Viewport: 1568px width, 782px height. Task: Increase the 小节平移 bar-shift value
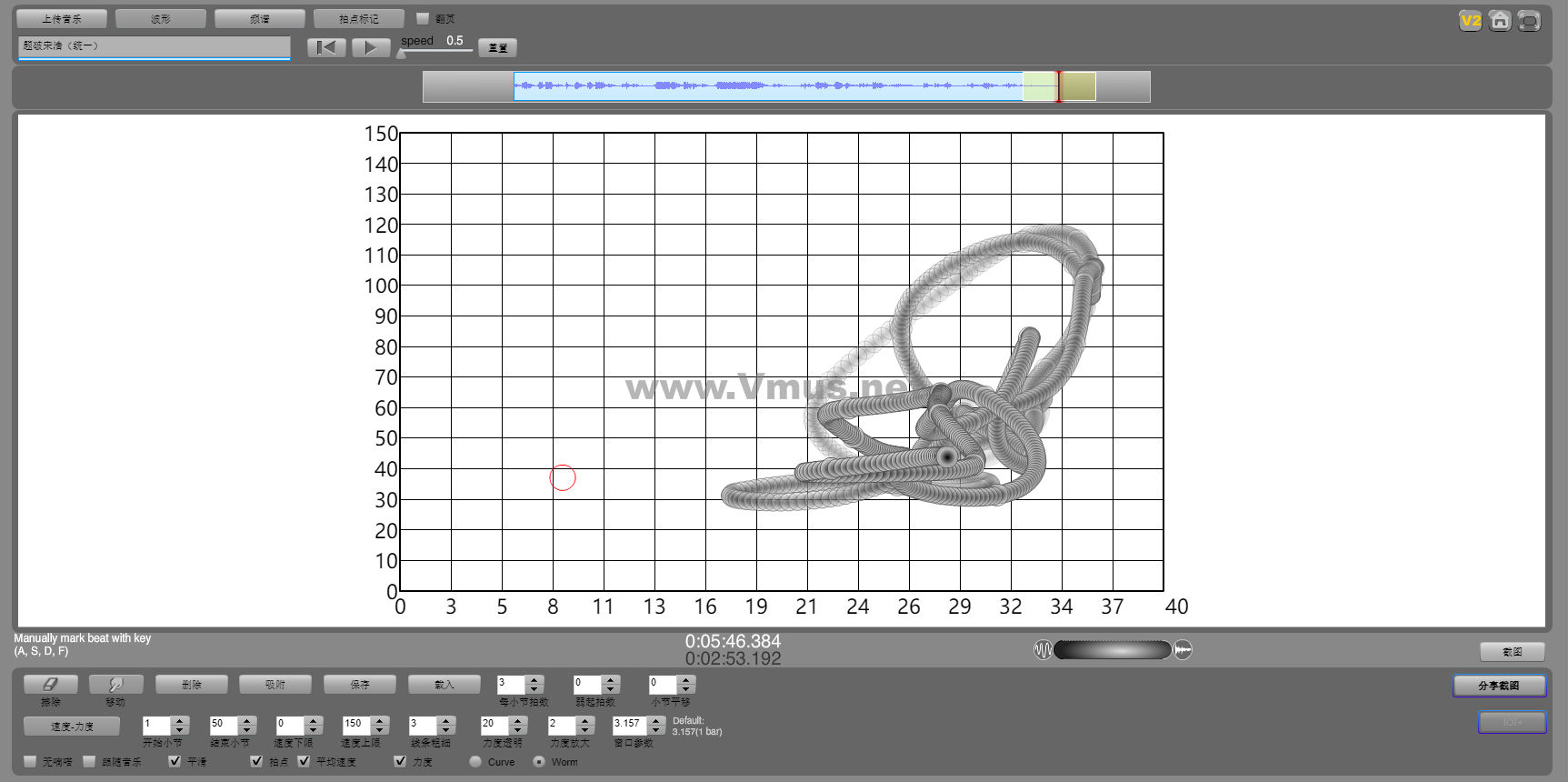pyautogui.click(x=686, y=679)
